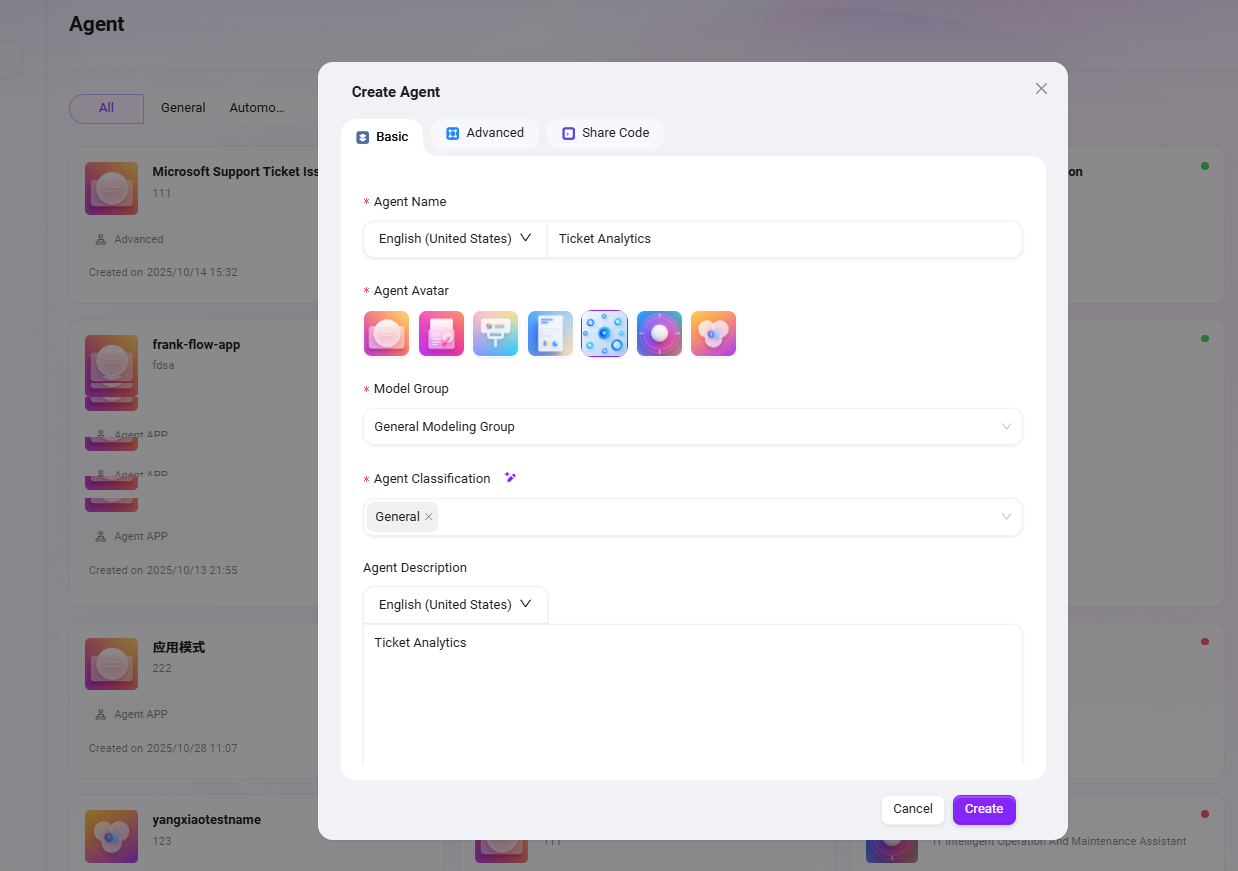This screenshot has width=1238, height=871.
Task: Choose the document report avatar
Action: pos(550,334)
